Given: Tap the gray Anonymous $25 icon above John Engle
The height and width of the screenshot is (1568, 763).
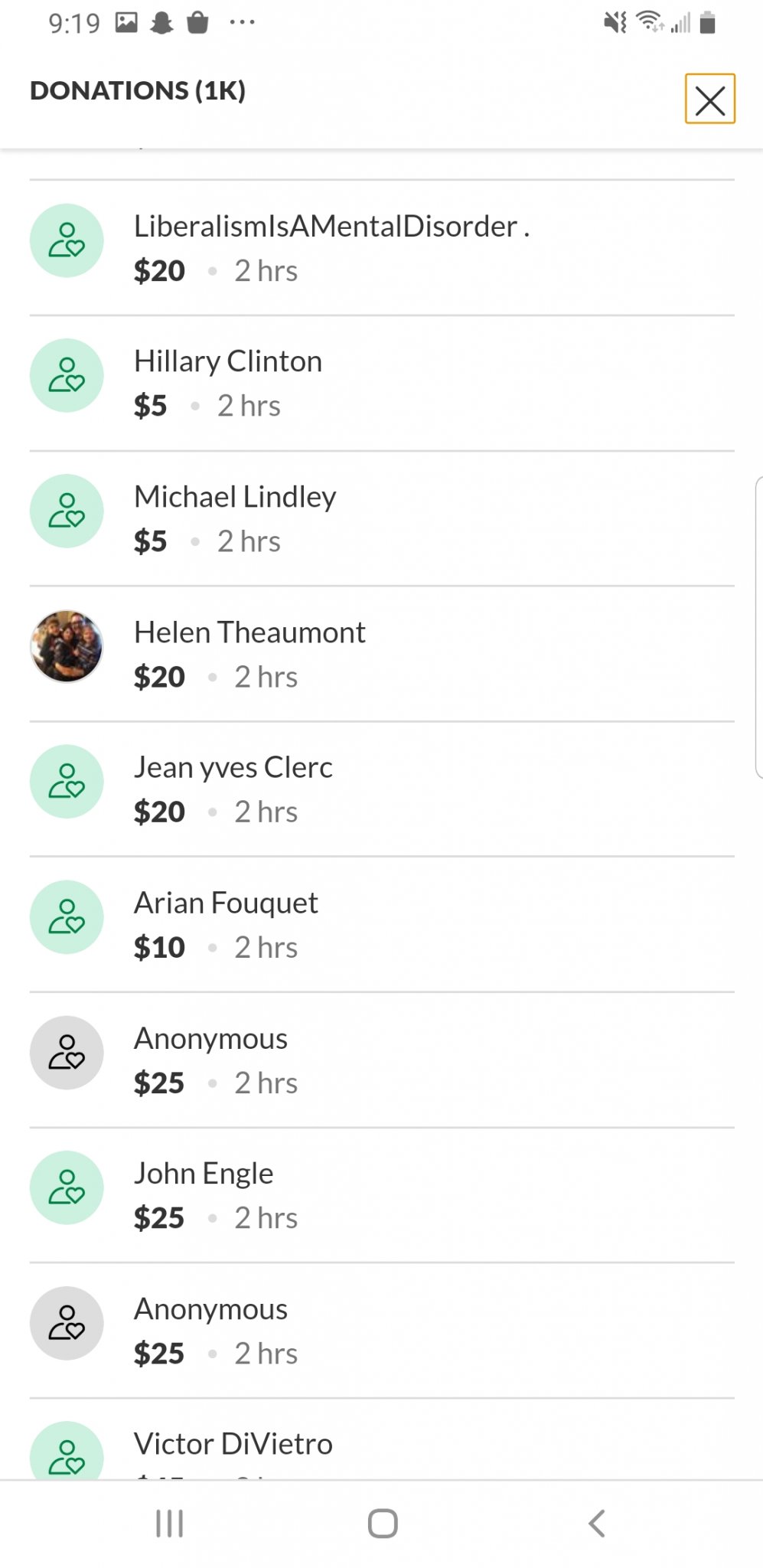Looking at the screenshot, I should point(67,1053).
